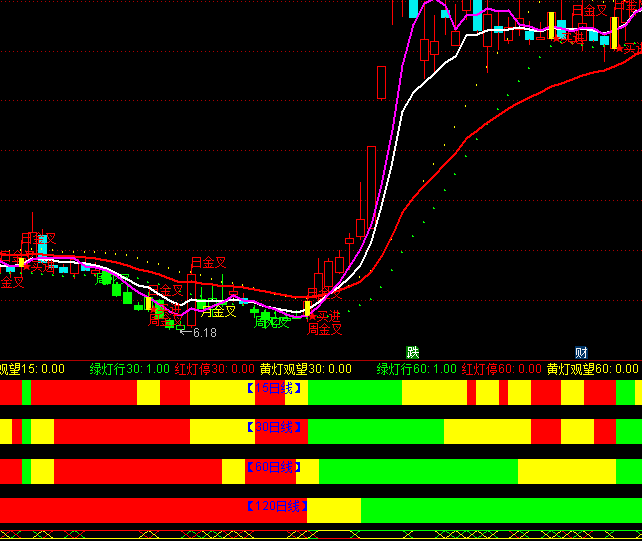Click the blue '财' marker icon
Image resolution: width=642 pixels, height=541 pixels.
pos(581,352)
